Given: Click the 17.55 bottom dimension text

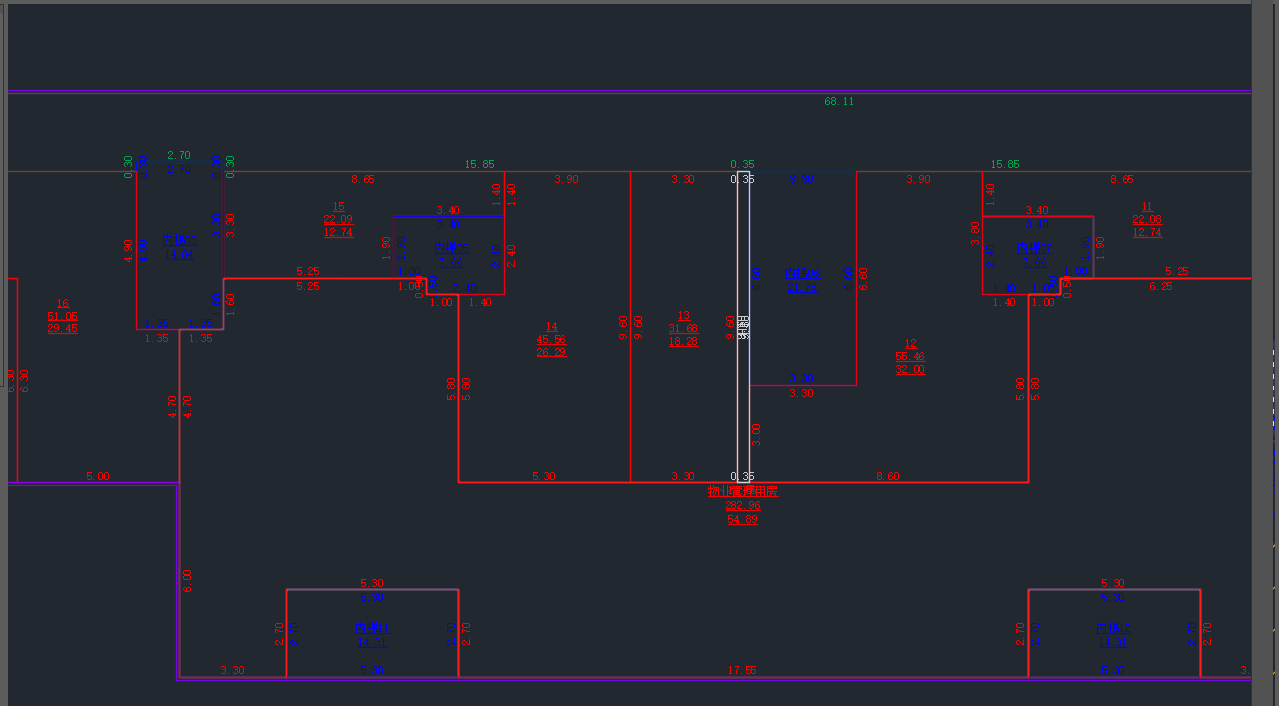Looking at the screenshot, I should pos(741,670).
